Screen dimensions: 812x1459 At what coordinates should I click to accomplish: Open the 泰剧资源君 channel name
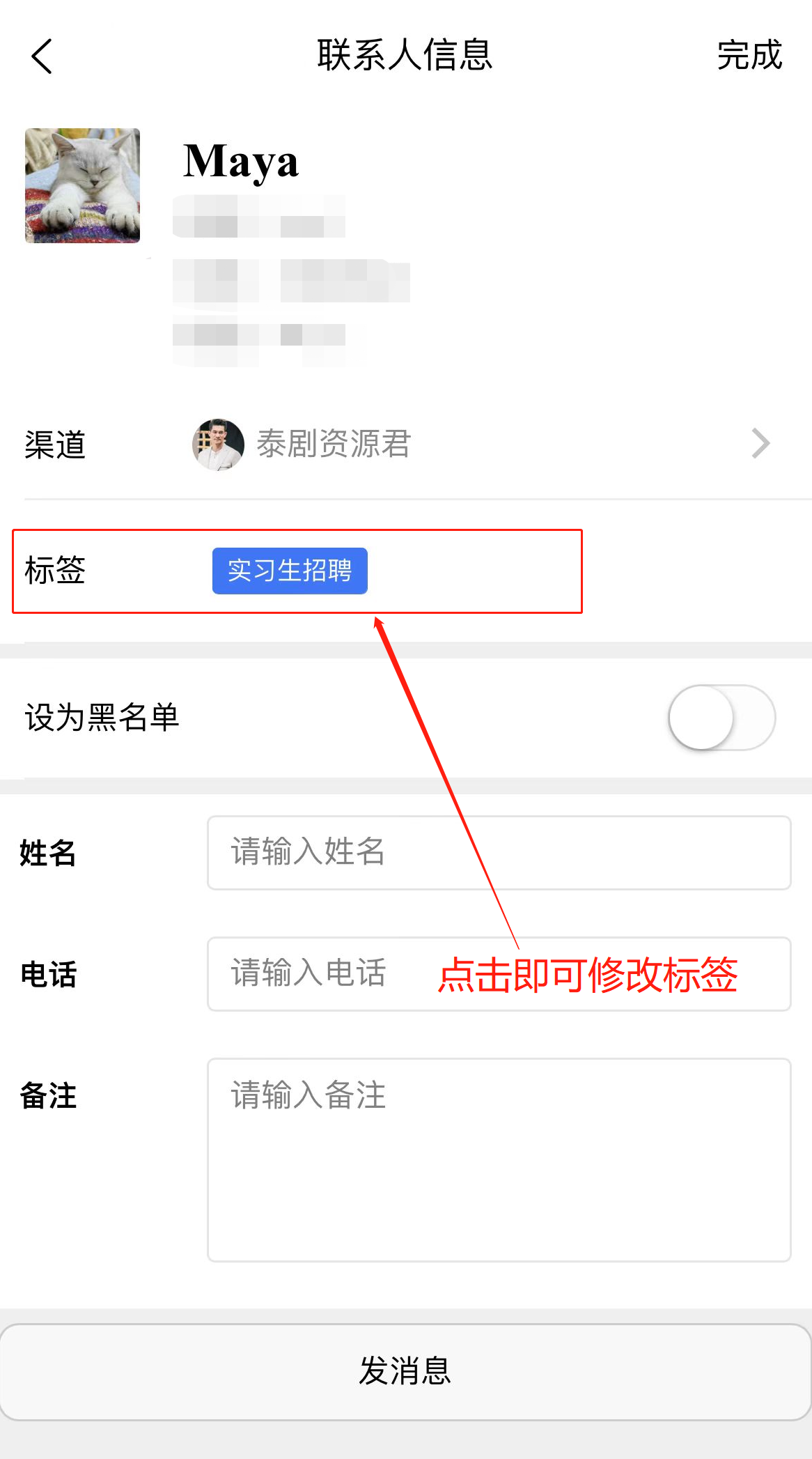pyautogui.click(x=334, y=444)
